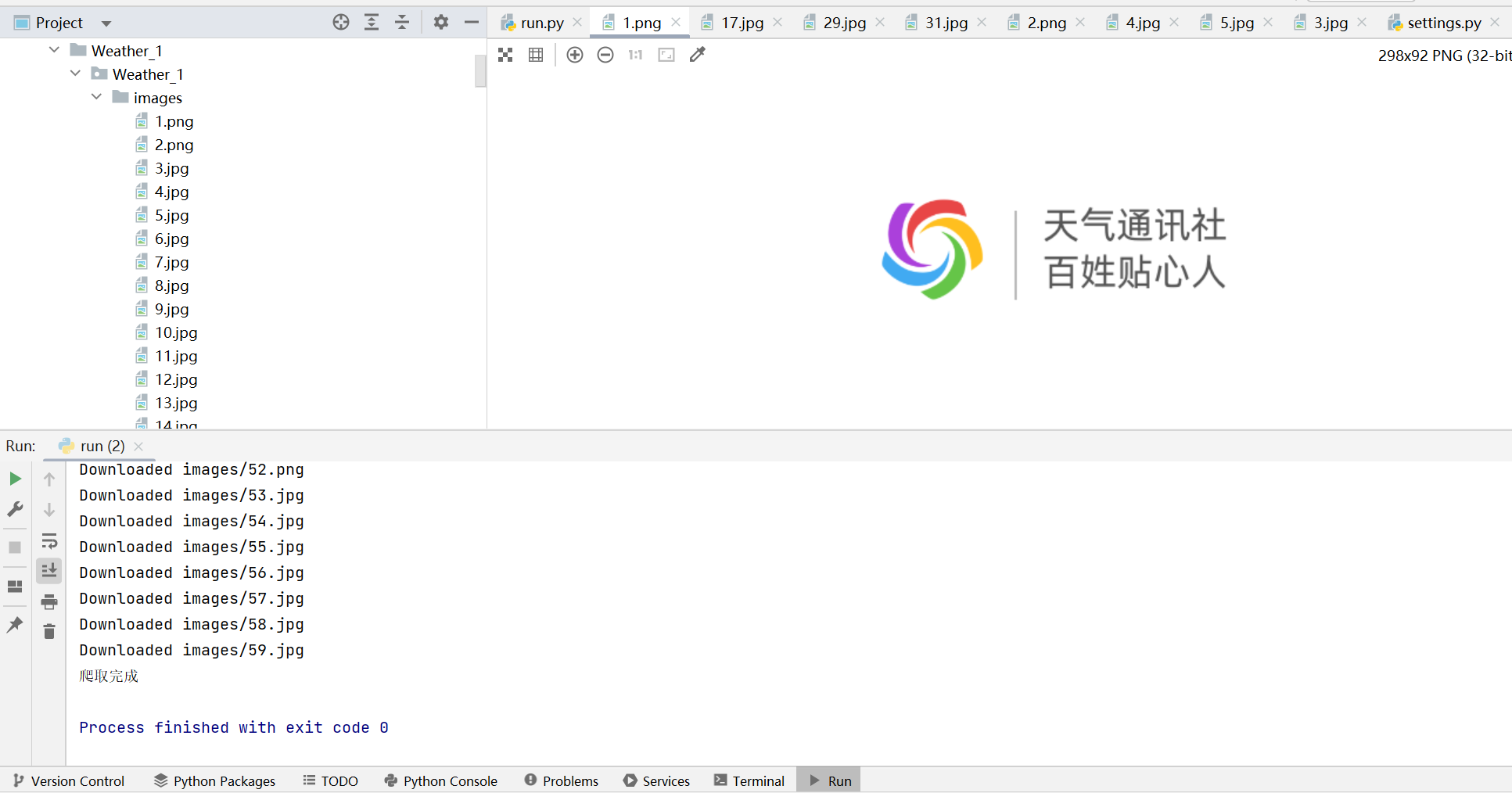This screenshot has height=793, width=1512.
Task: Close the 1.png editor tab
Action: tap(676, 22)
